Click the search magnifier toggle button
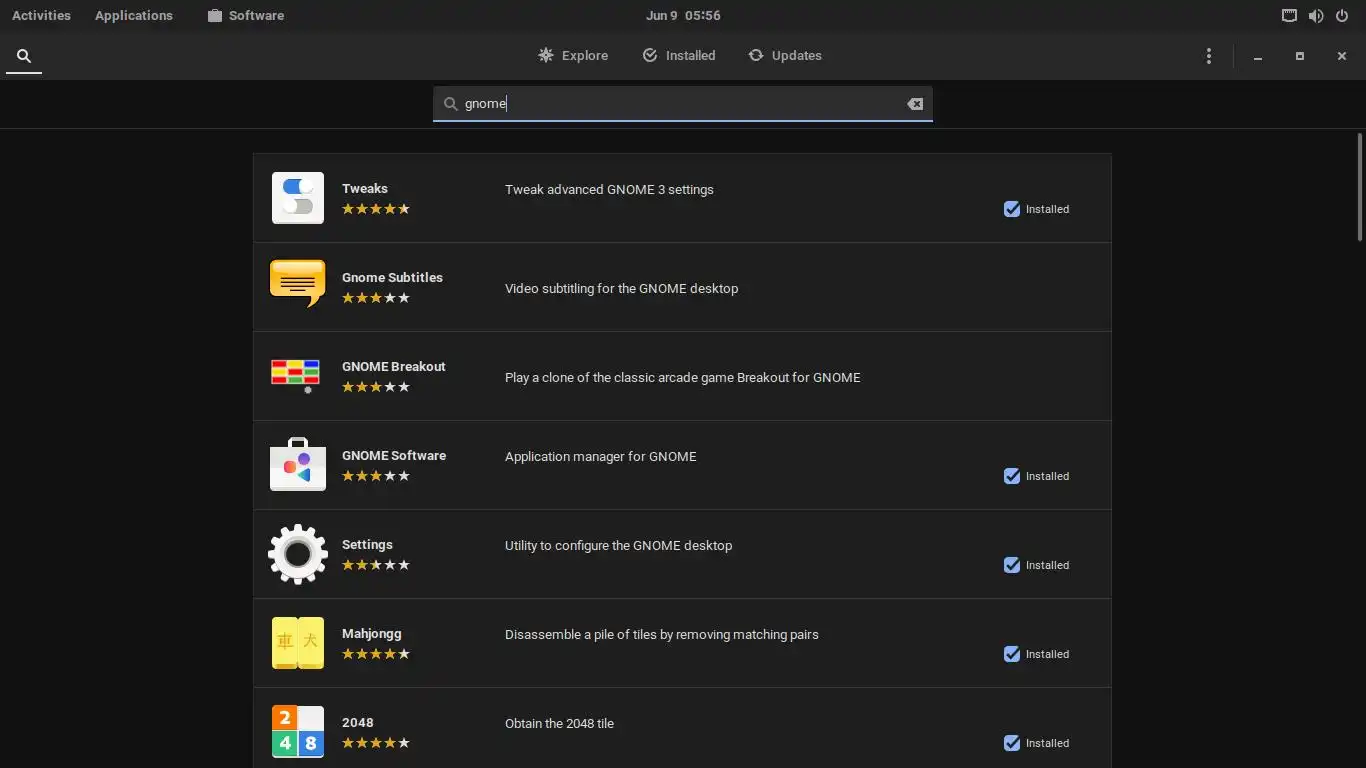The image size is (1366, 768). (x=24, y=56)
